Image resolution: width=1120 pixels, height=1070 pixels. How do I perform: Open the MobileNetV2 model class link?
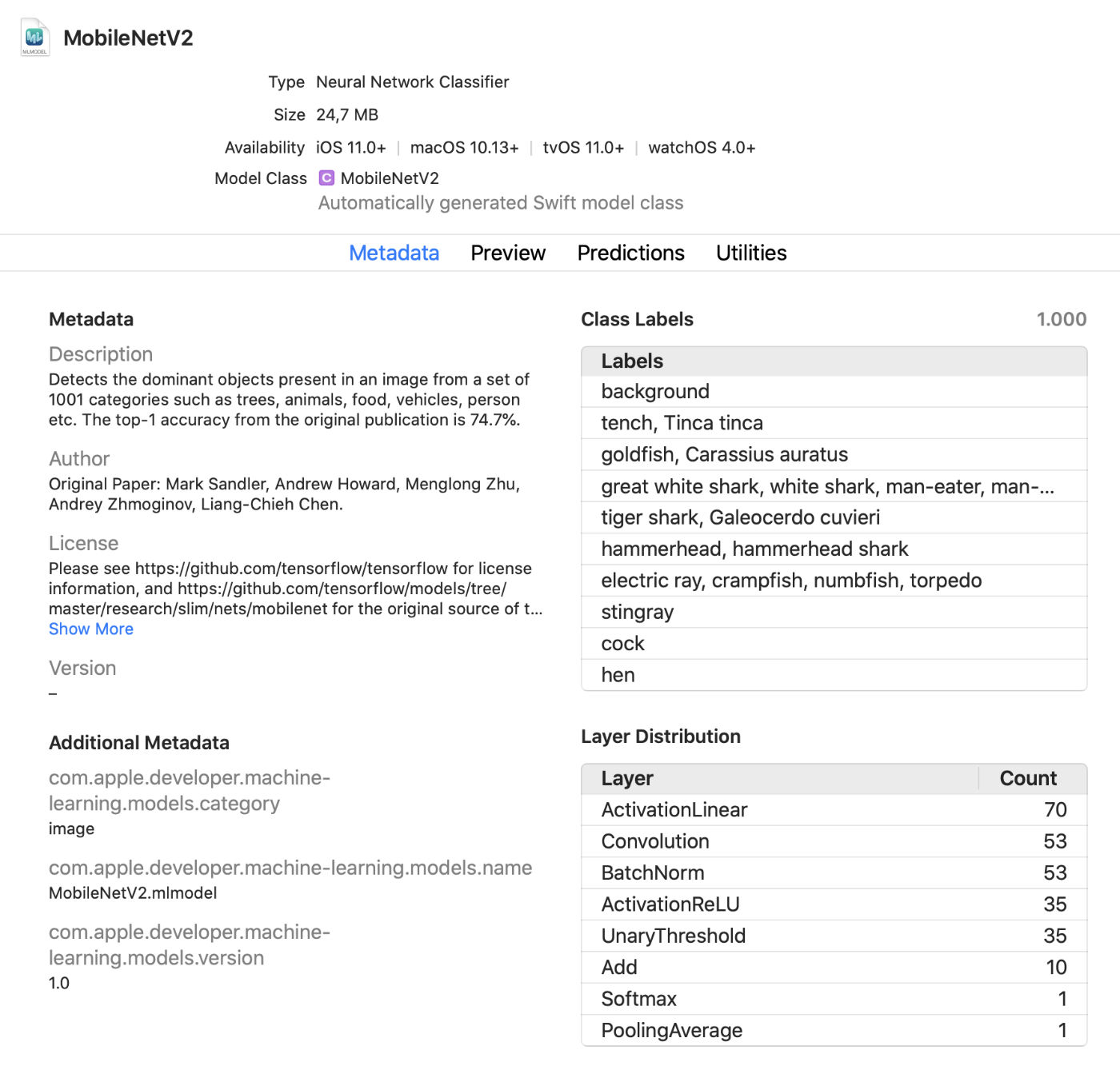(x=390, y=178)
